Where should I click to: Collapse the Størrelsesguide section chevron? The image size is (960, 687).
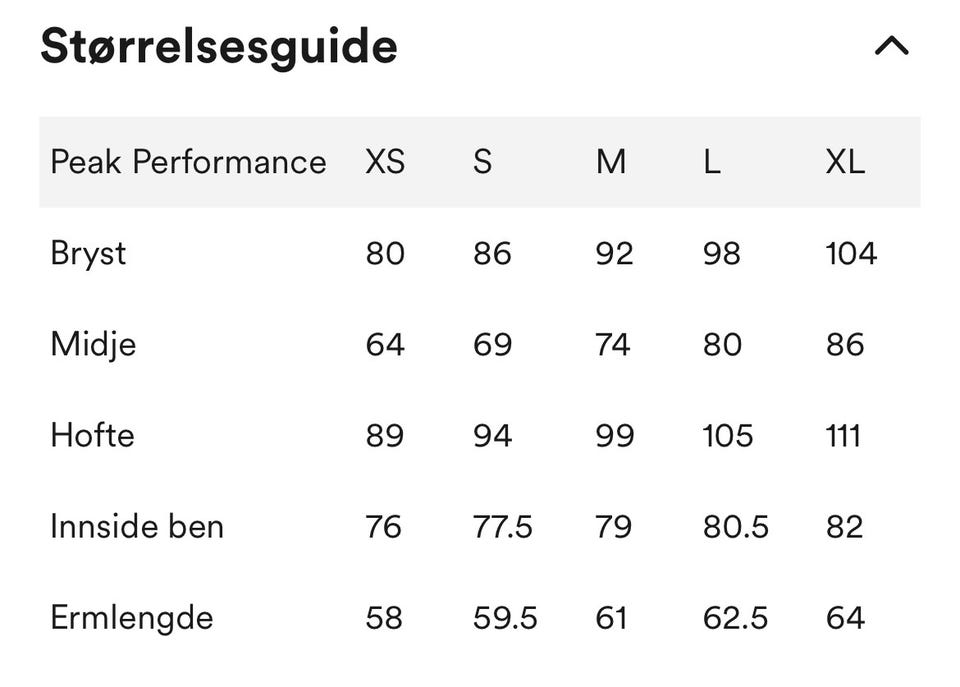tap(891, 46)
